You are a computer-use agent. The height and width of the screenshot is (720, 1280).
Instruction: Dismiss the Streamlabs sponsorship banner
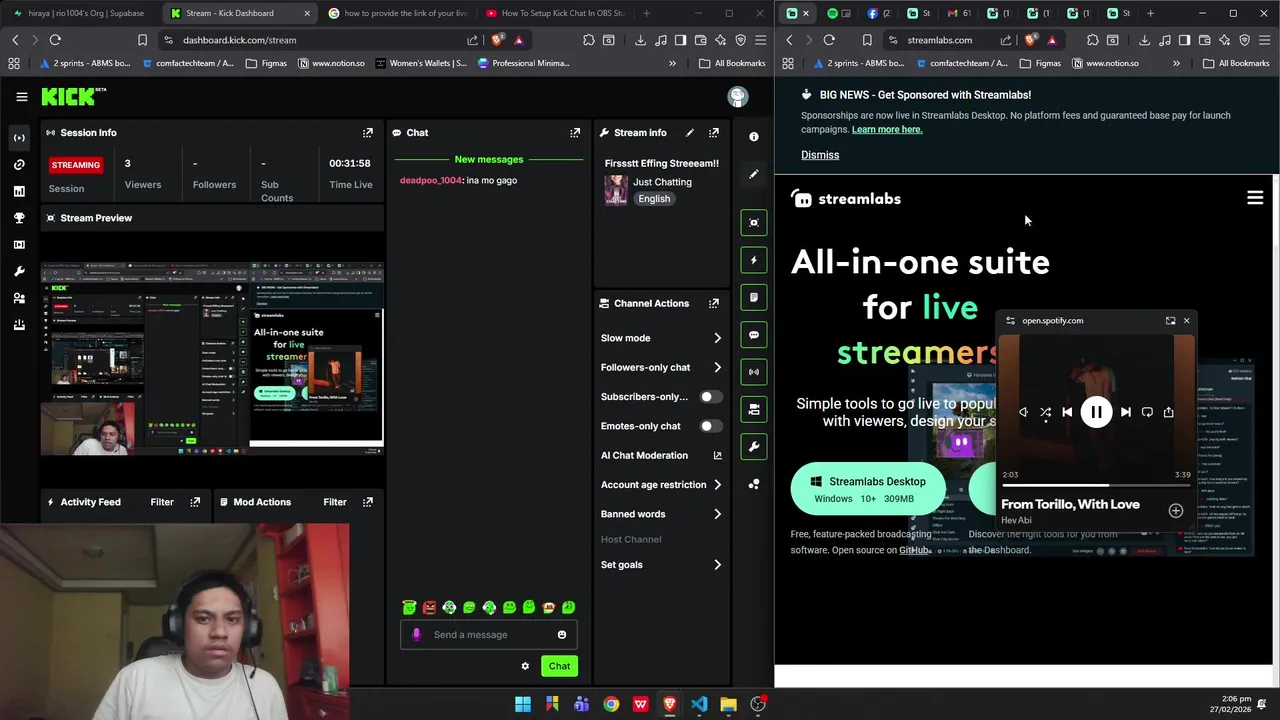point(820,155)
